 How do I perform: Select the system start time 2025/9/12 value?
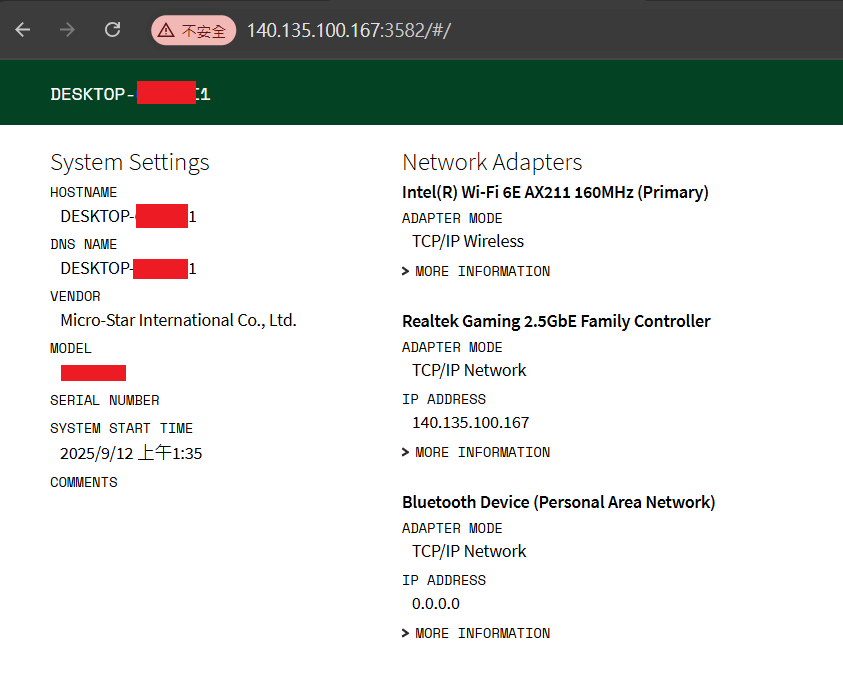coord(131,453)
